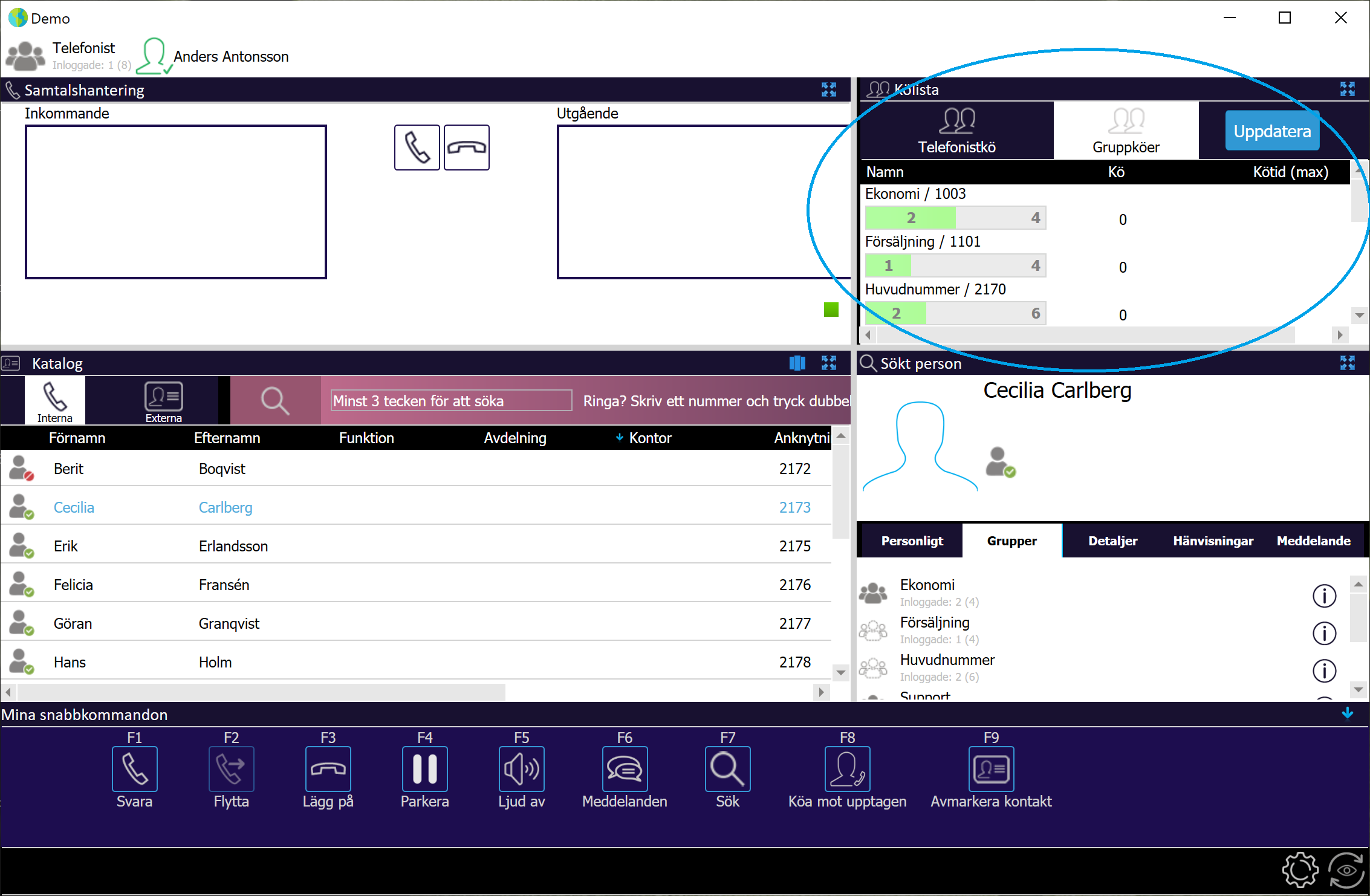The image size is (1370, 896).
Task: Switch to the Gruppköer tab
Action: click(x=1126, y=131)
